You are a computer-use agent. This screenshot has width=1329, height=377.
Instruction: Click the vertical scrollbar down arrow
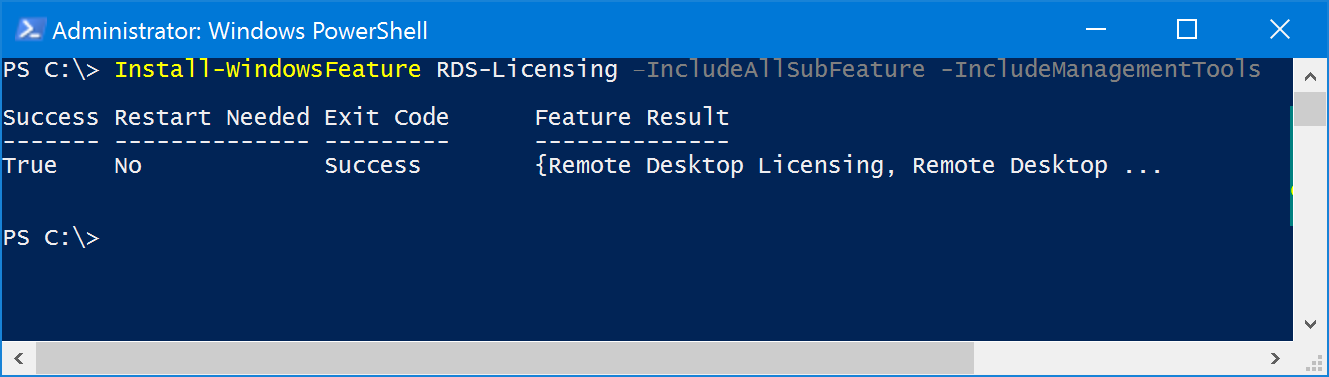1310,325
